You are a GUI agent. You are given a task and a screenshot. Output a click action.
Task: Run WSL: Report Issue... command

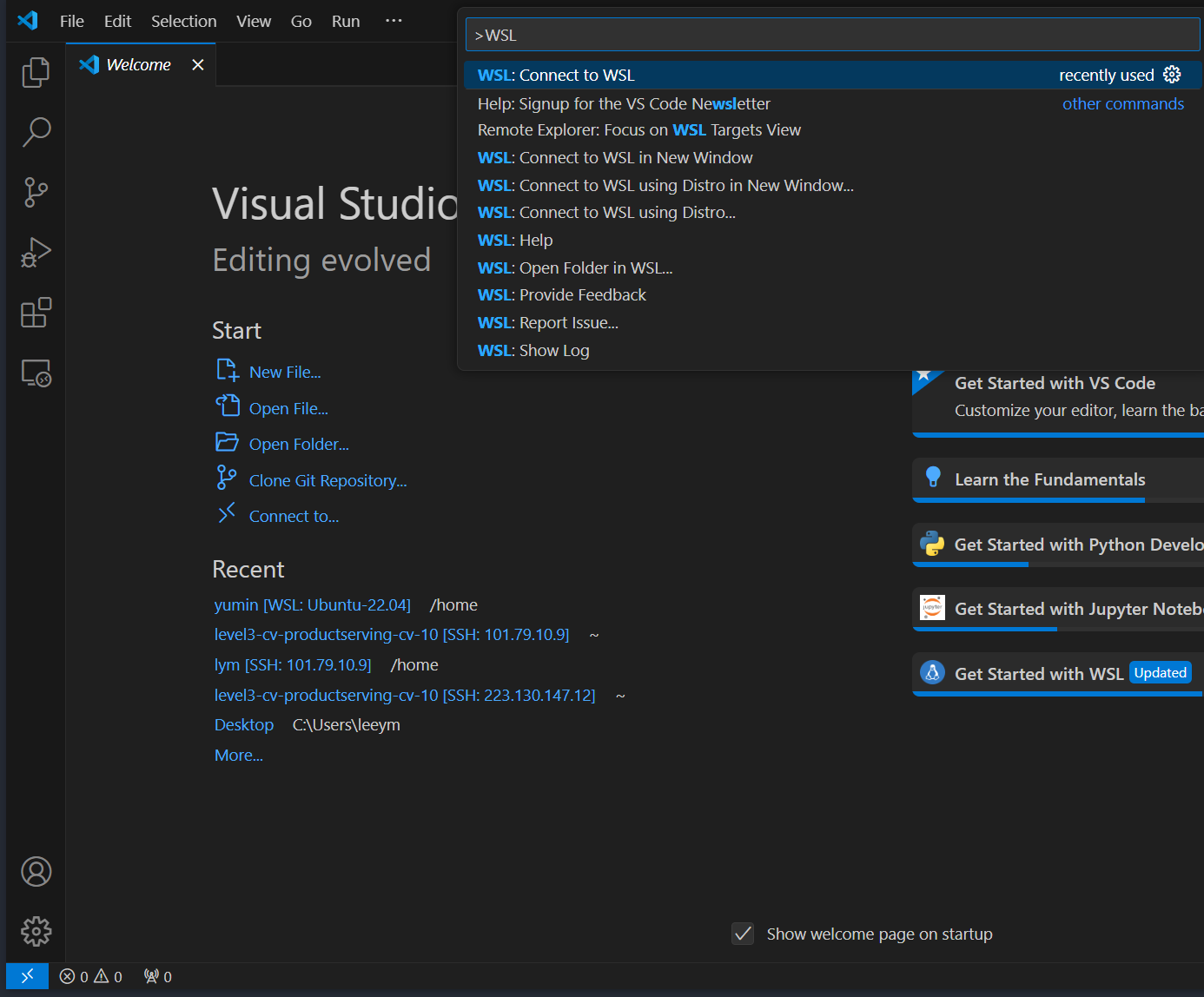(832, 322)
